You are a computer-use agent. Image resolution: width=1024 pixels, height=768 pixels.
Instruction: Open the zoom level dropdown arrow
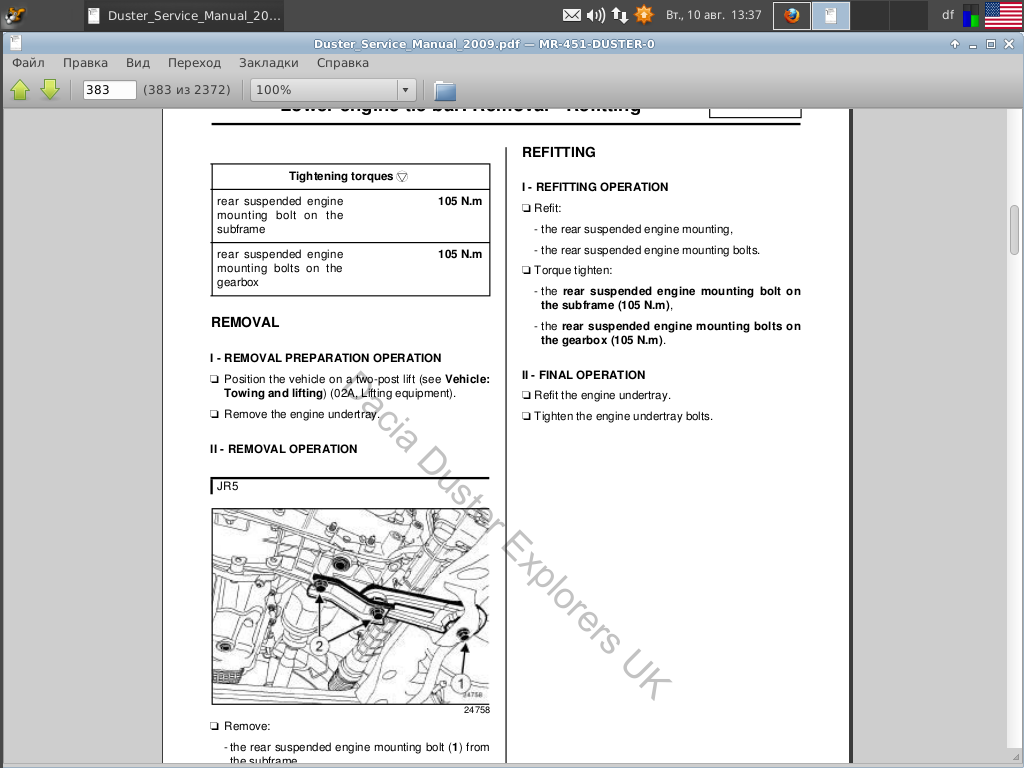click(405, 90)
